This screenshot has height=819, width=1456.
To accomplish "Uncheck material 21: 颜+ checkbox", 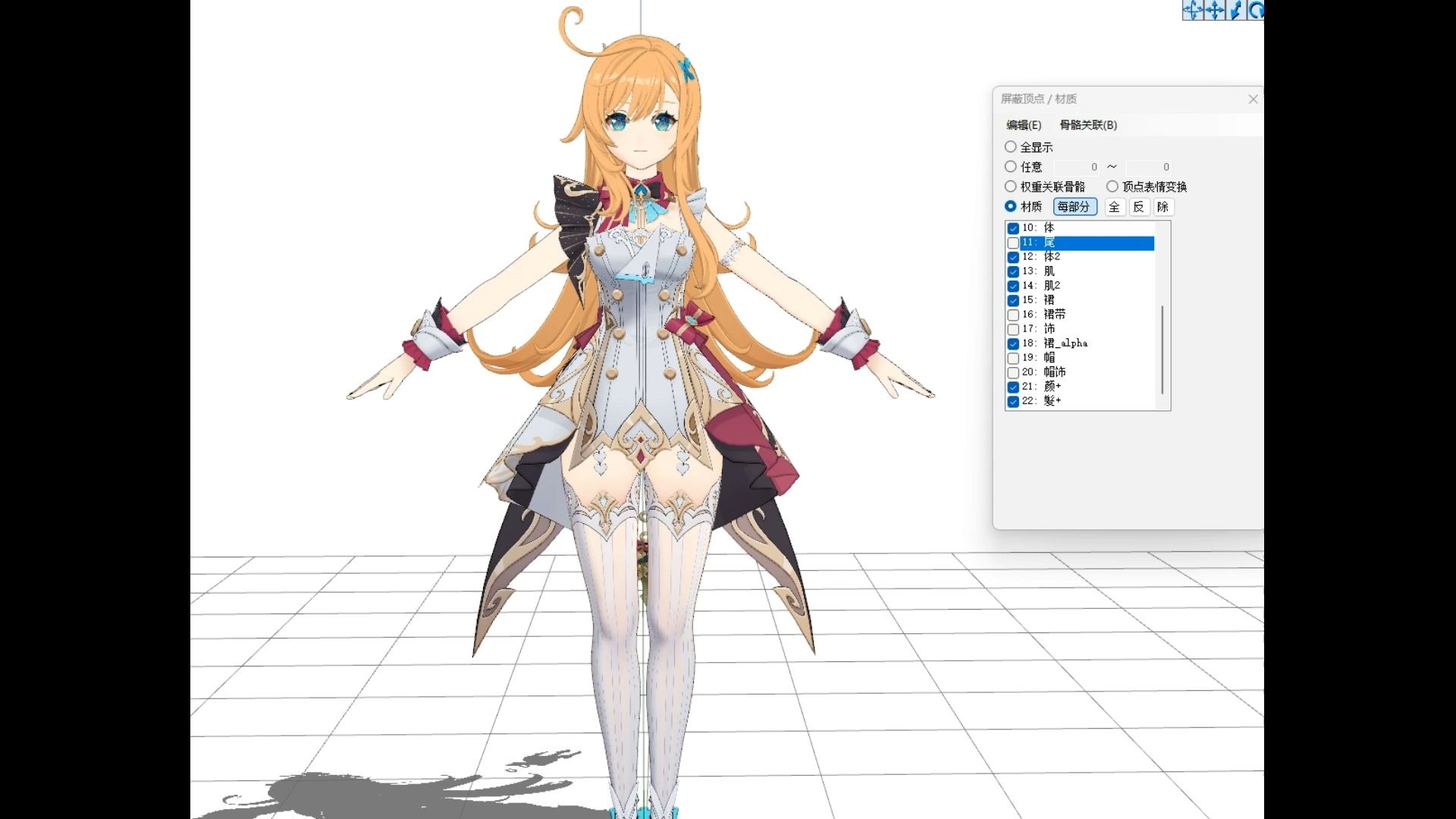I will (1013, 387).
